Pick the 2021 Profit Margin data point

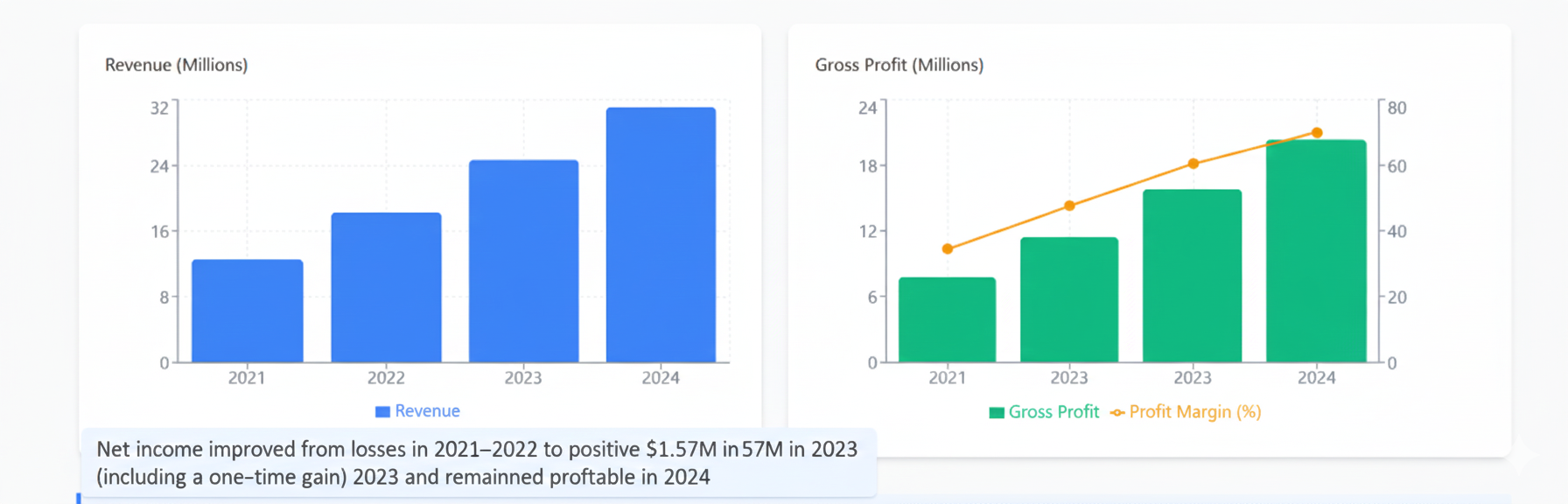[948, 249]
